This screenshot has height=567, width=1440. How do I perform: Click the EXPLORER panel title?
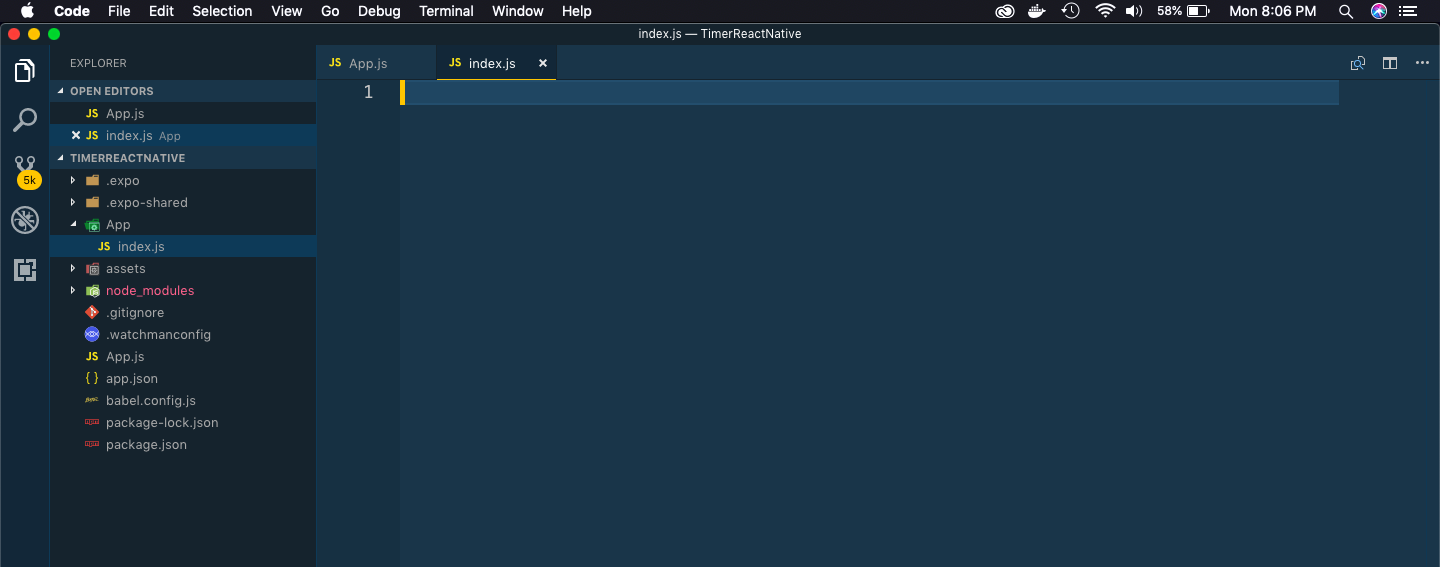[98, 63]
